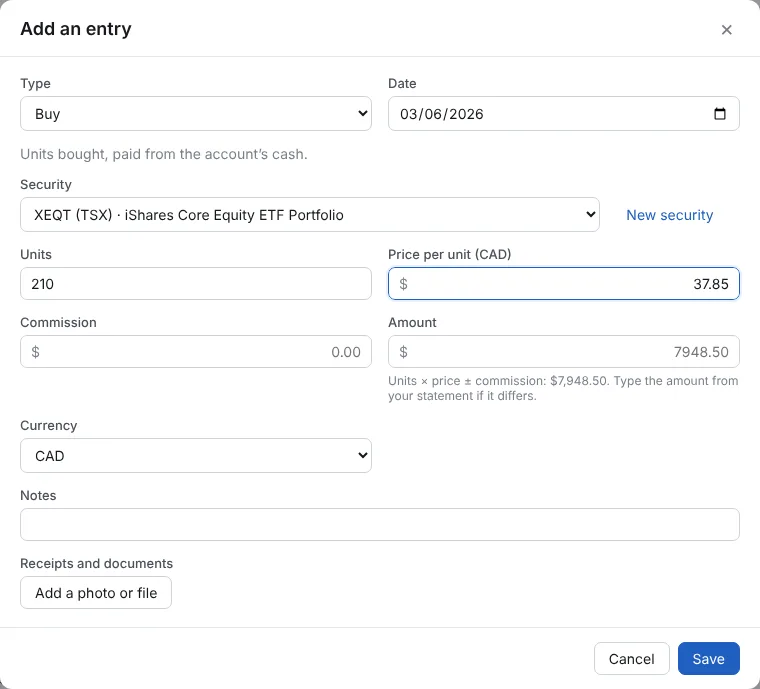Image resolution: width=760 pixels, height=689 pixels.
Task: Open the Type dropdown showing Buy
Action: tap(196, 113)
